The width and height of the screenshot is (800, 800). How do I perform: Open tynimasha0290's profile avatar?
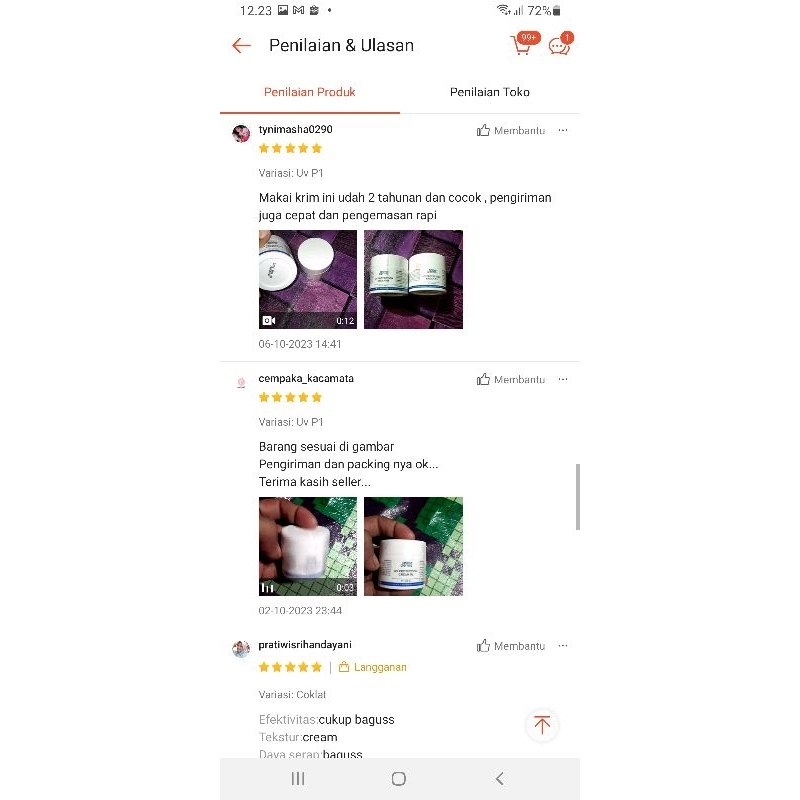click(241, 133)
